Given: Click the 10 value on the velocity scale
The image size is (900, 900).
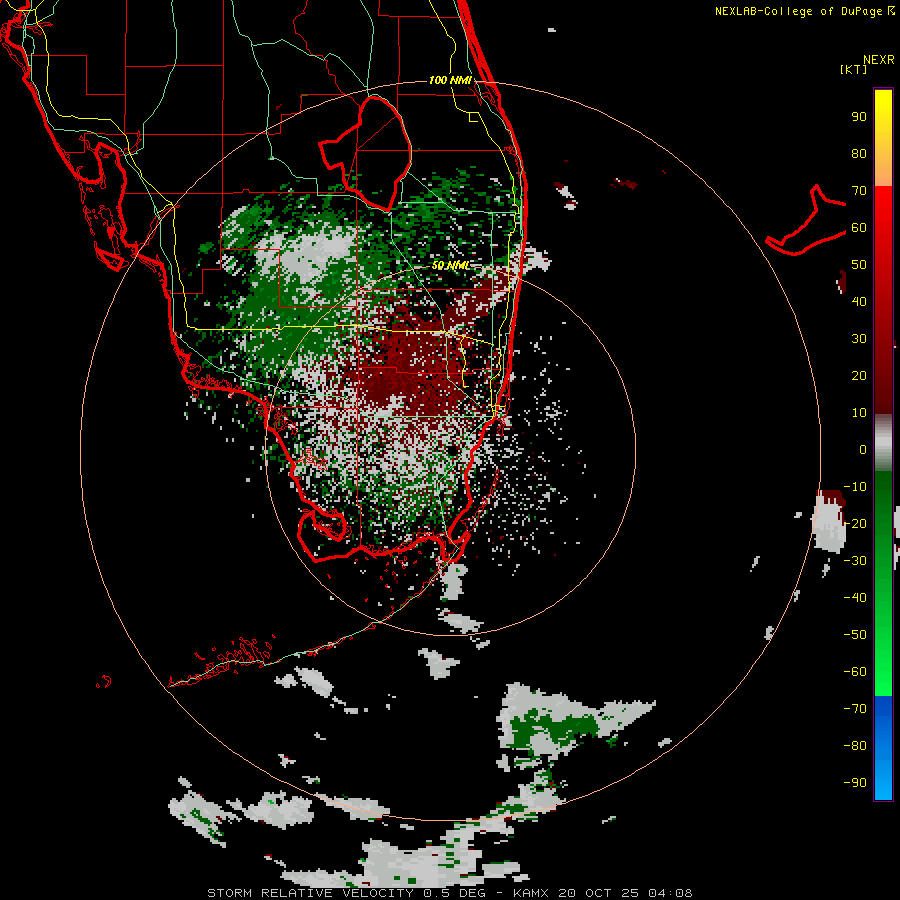Looking at the screenshot, I should pos(859,413).
